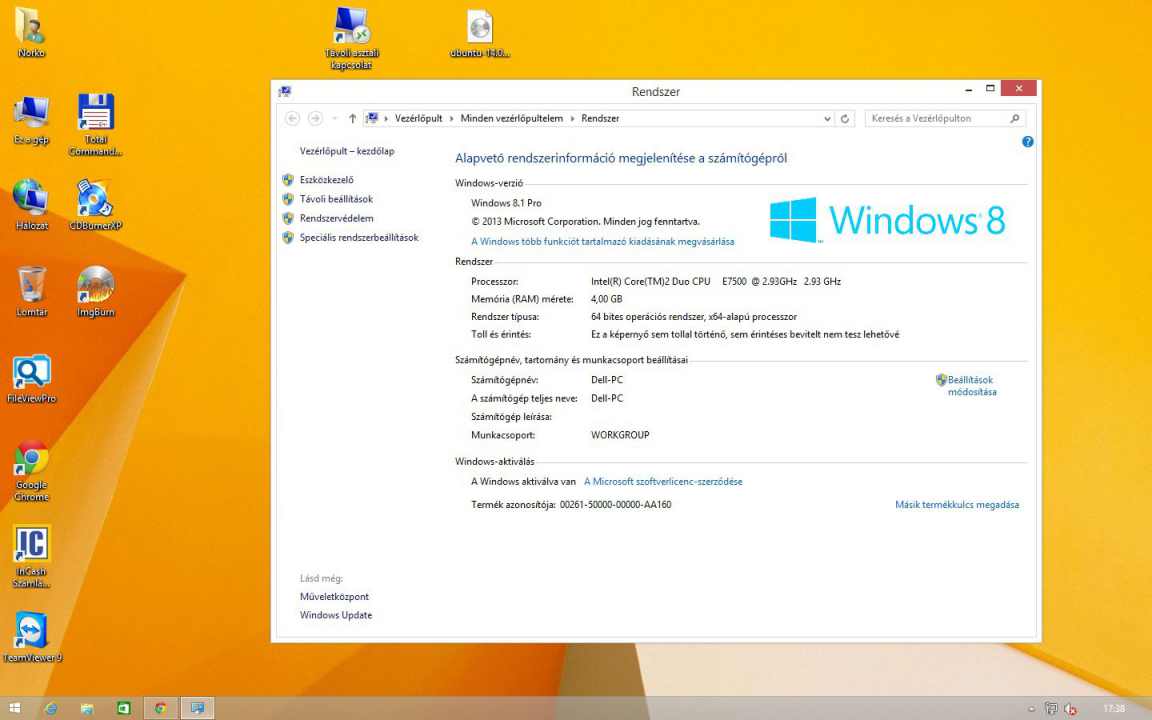
Task: Focus the Keresés a Vezérlőpulton search box
Action: point(945,118)
